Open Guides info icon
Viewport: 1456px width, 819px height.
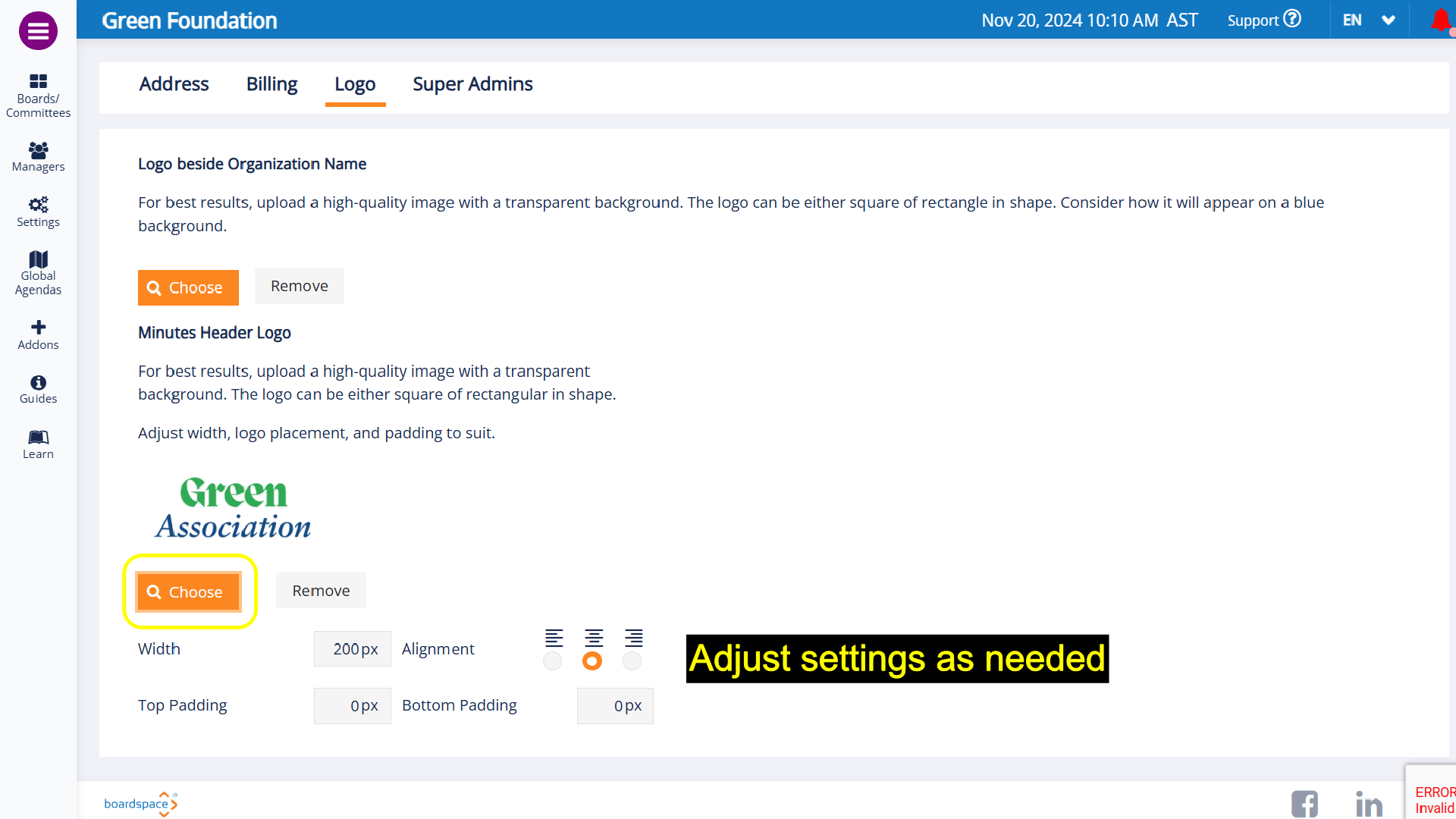(38, 389)
